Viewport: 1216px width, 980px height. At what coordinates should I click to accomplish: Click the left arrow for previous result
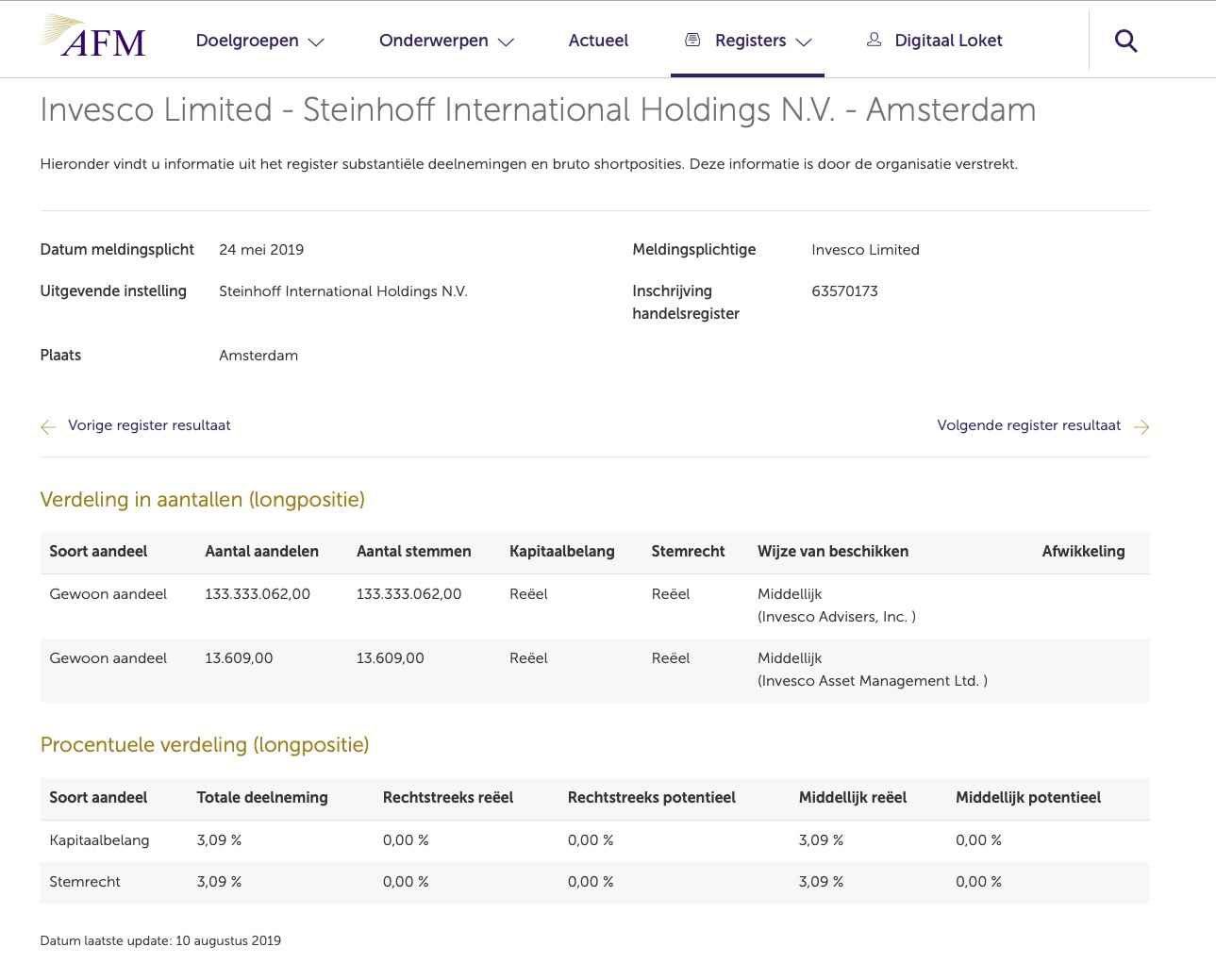coord(49,427)
